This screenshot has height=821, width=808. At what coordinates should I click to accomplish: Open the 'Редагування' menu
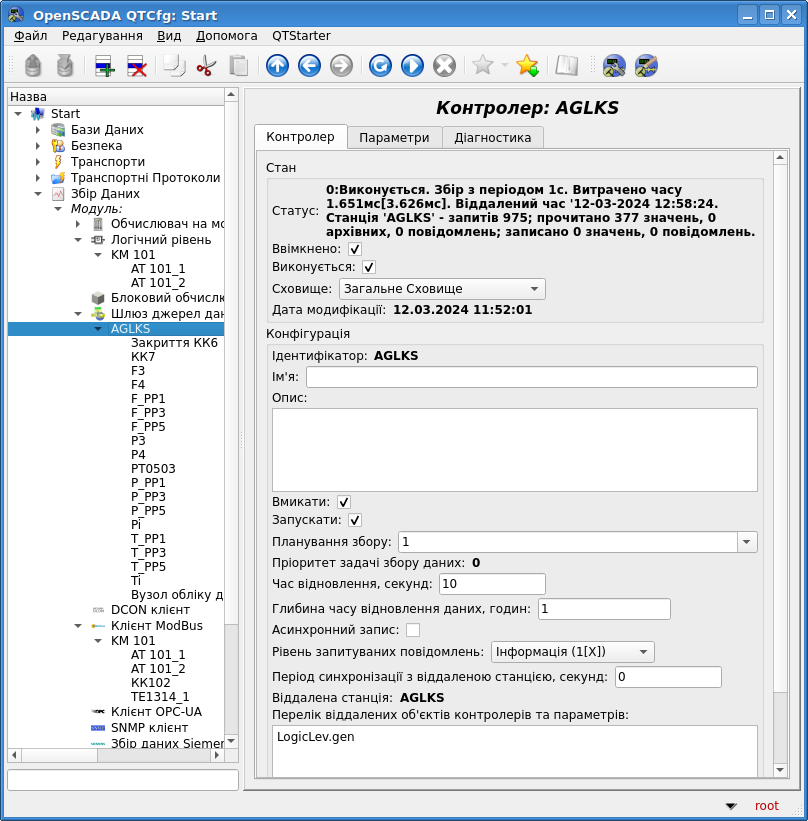pos(102,36)
